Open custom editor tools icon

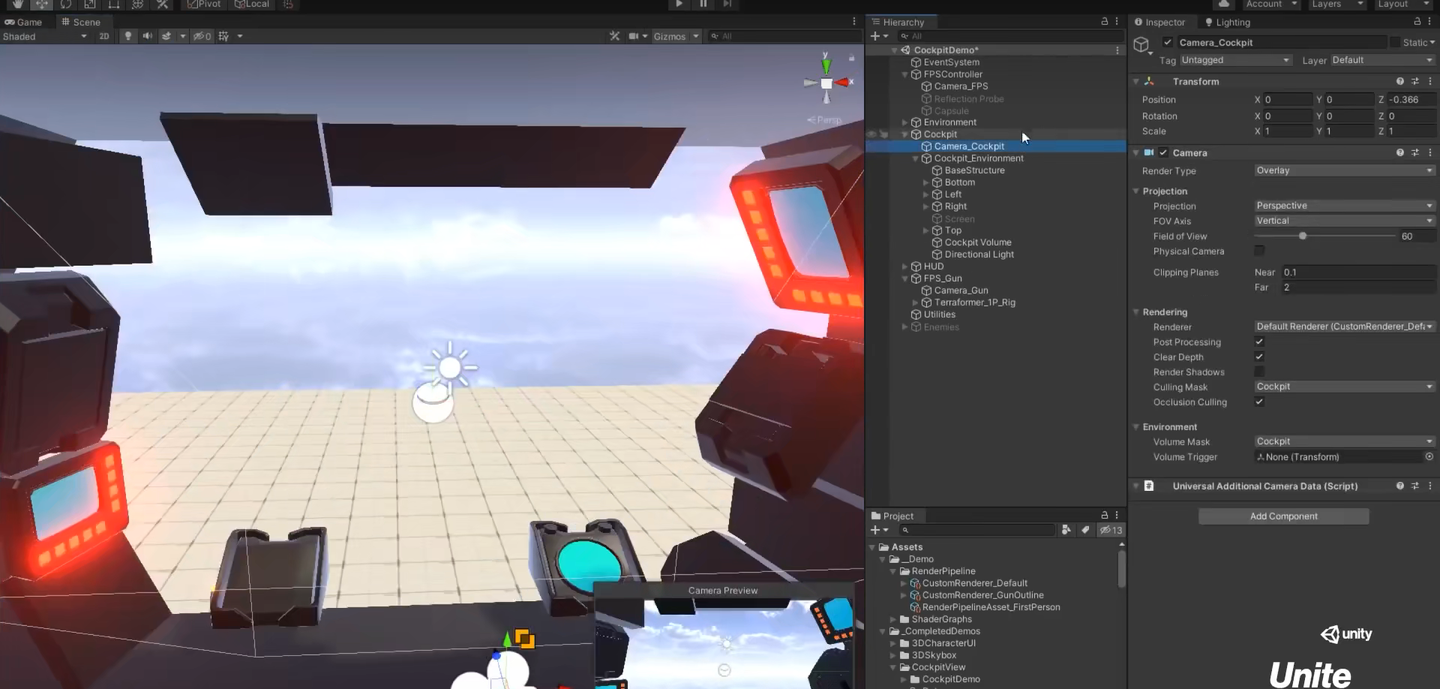(x=162, y=4)
